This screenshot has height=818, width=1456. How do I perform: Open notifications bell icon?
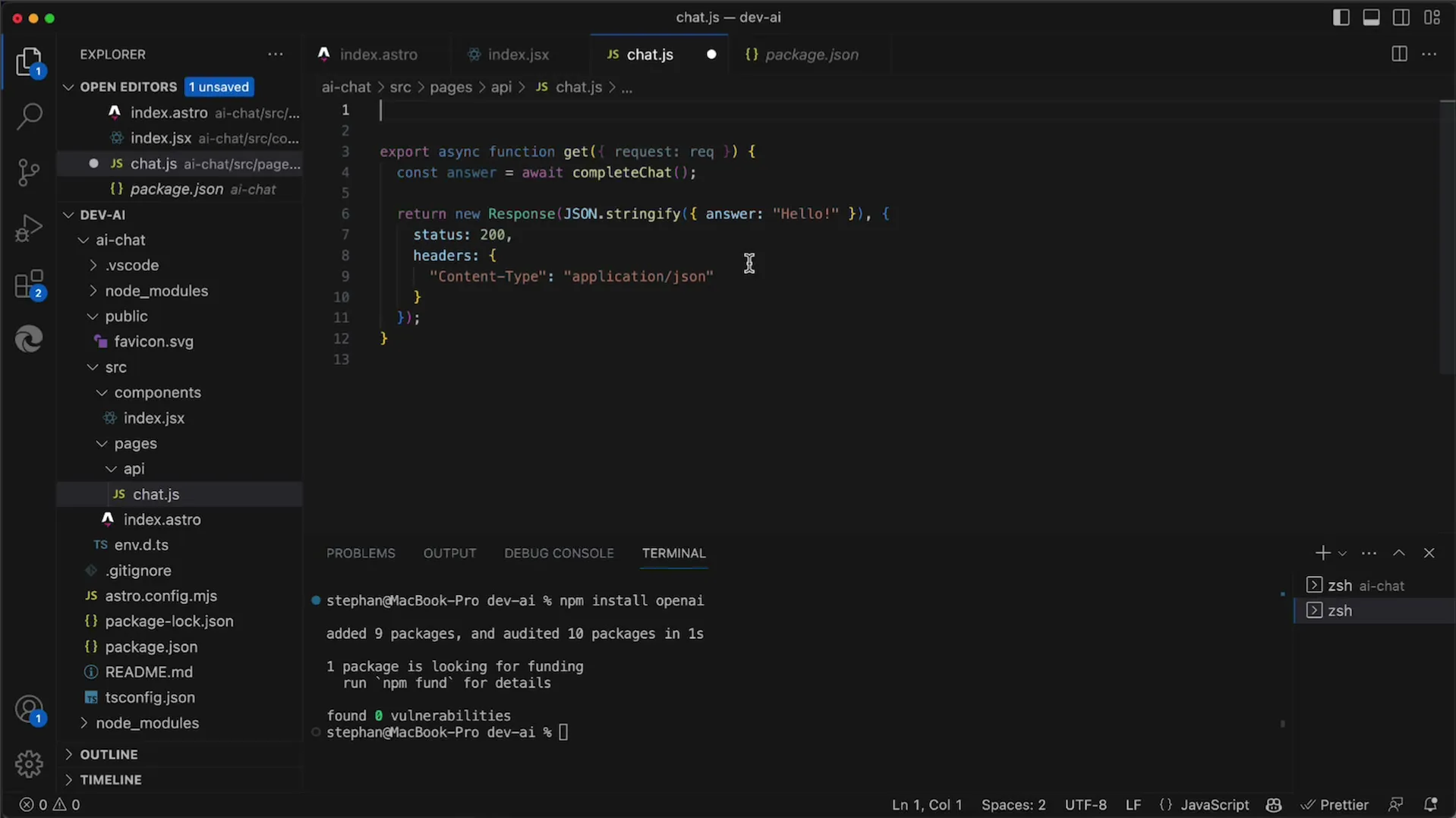[1430, 804]
